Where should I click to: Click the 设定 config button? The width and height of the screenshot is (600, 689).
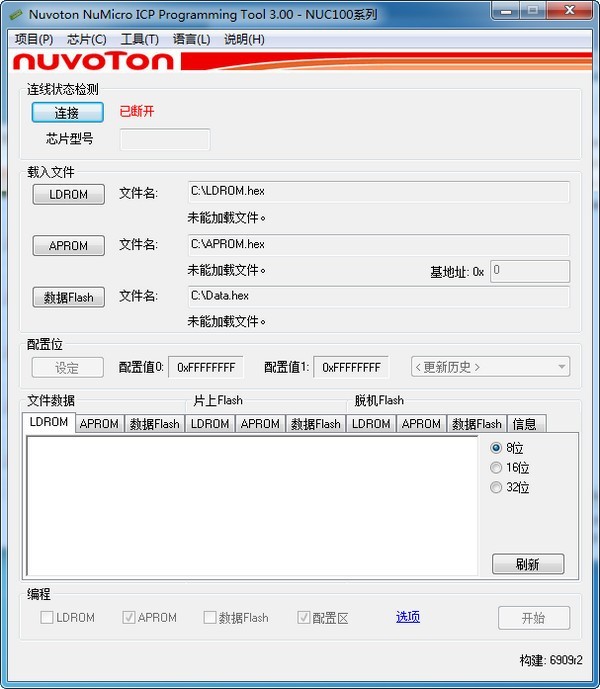click(68, 367)
